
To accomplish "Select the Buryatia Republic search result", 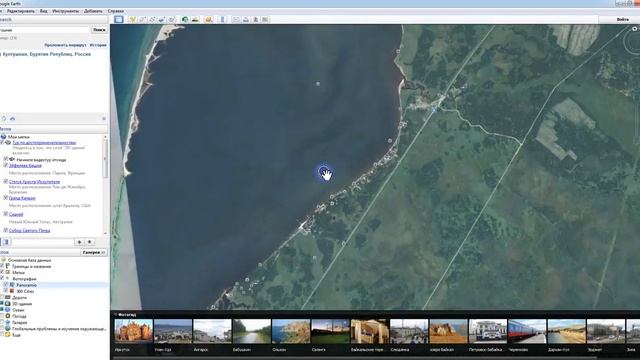I will [45, 54].
